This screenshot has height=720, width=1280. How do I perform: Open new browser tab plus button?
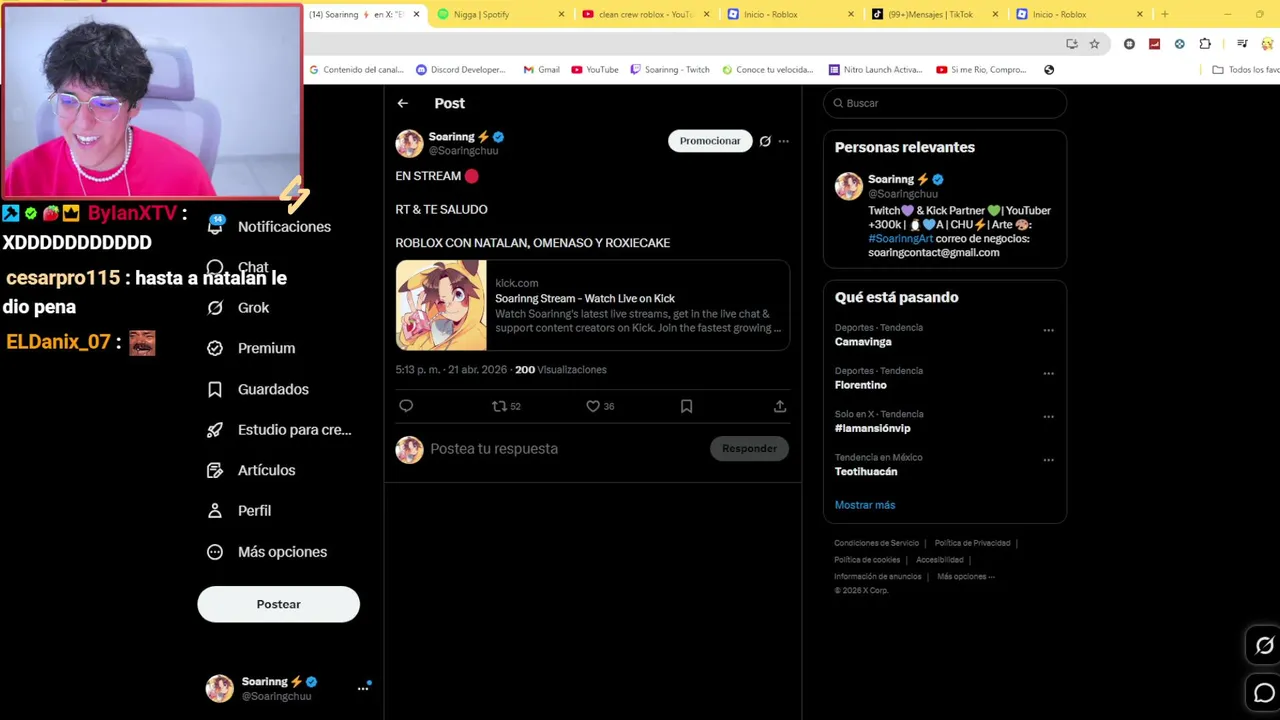[1164, 14]
